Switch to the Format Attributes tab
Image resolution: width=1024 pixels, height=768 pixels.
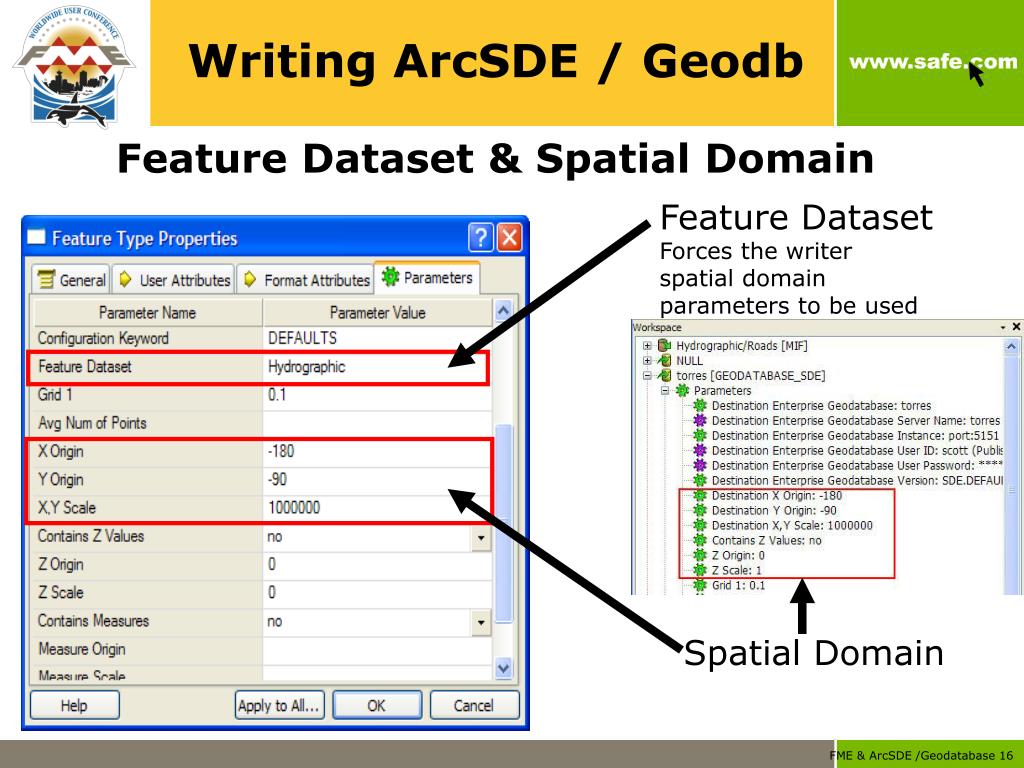[x=306, y=280]
